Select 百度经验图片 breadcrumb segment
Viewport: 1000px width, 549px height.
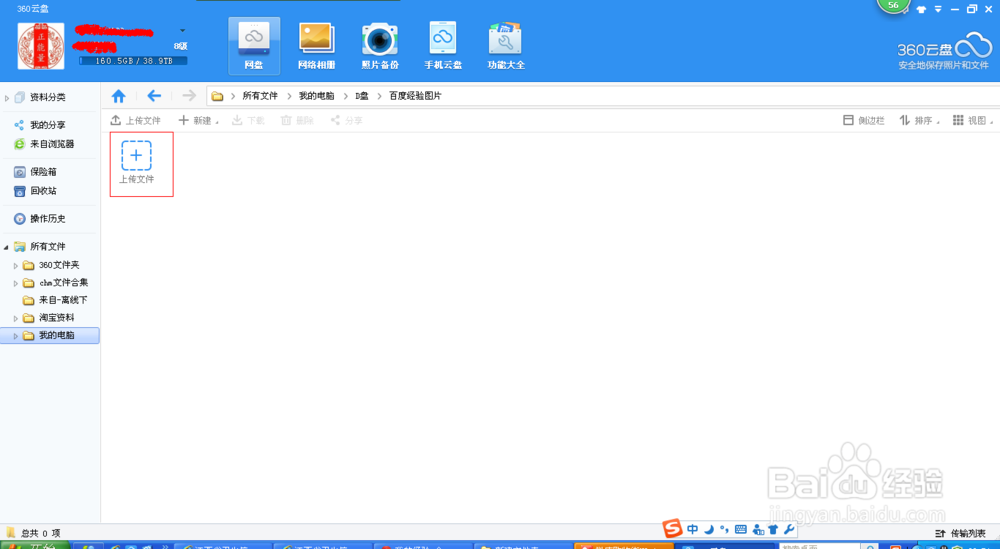coord(415,96)
